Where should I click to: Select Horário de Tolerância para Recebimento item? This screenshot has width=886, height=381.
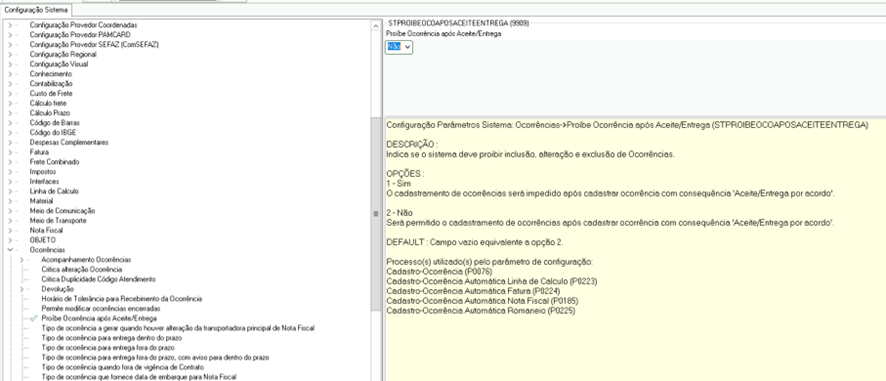(121, 298)
